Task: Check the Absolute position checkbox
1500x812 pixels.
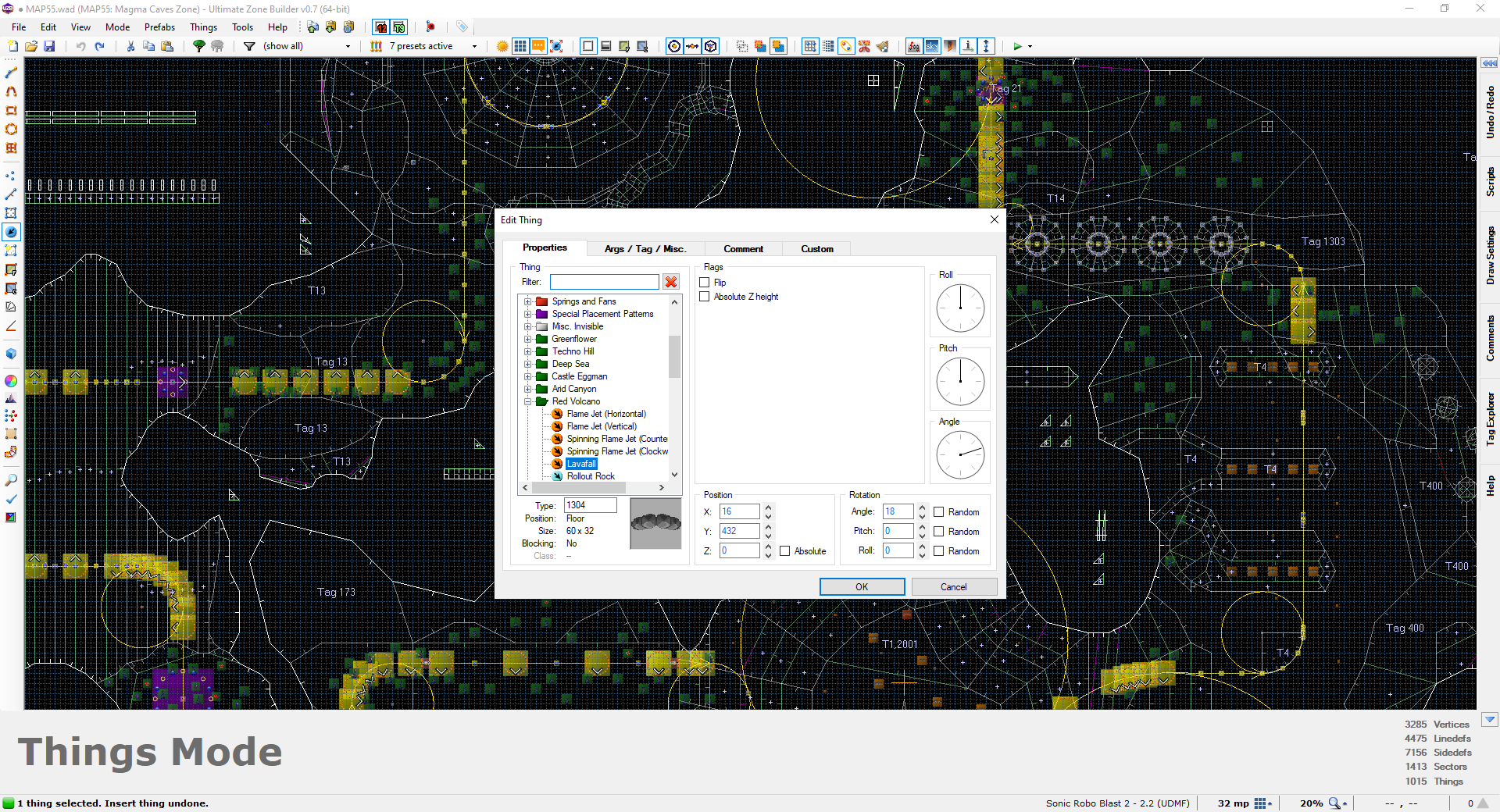Action: (785, 551)
